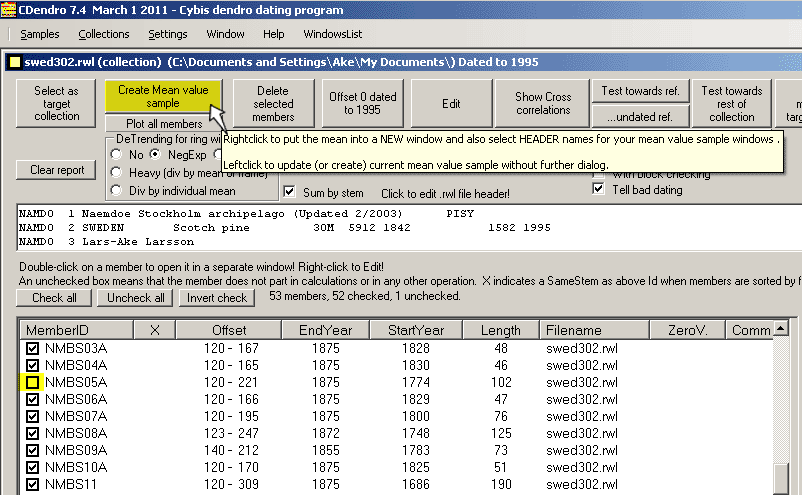Click the Clear report button
Screen dimensions: 802x495
click(56, 170)
